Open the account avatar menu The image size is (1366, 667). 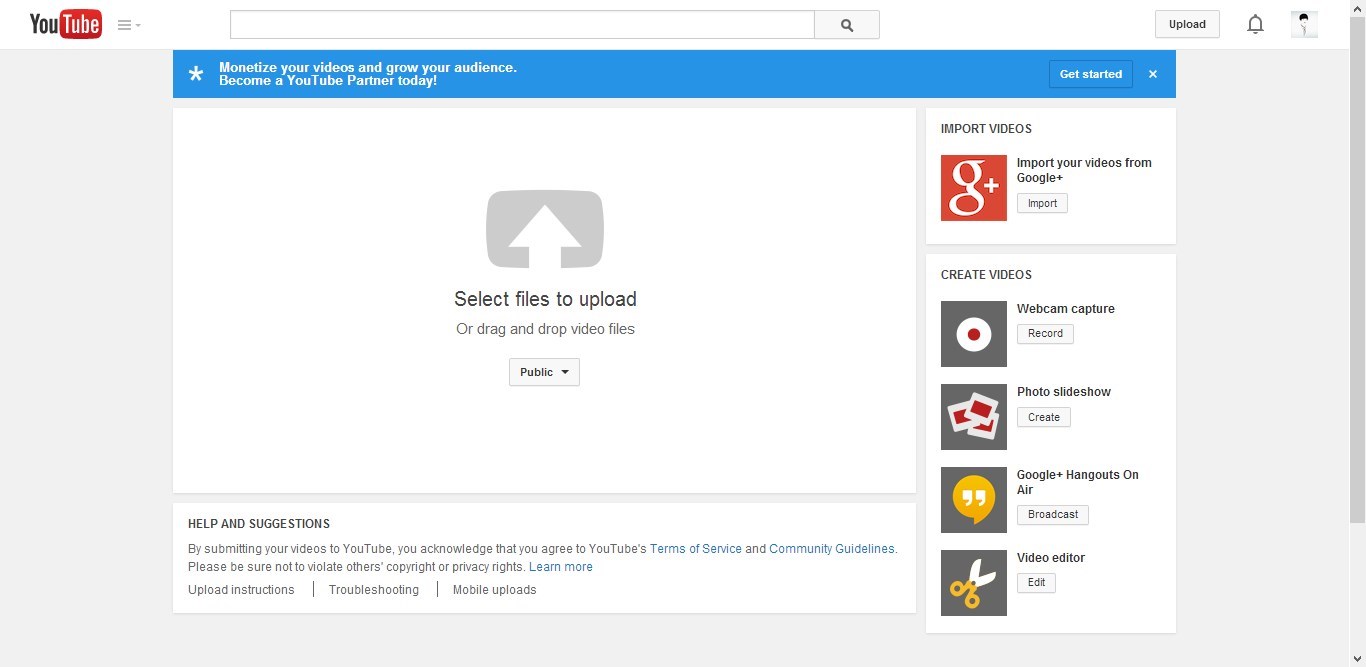1304,24
